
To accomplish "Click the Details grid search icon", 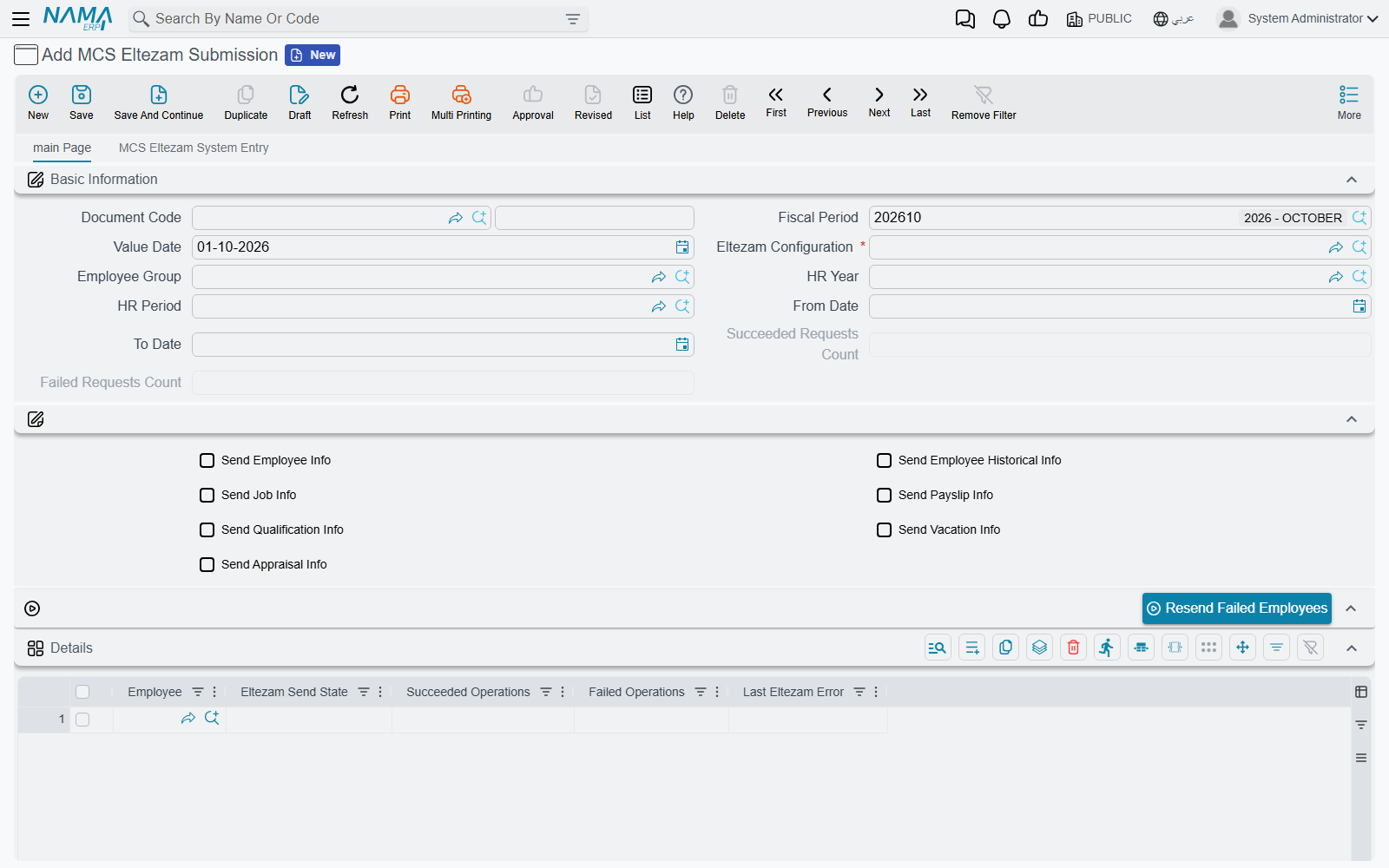I will click(938, 648).
